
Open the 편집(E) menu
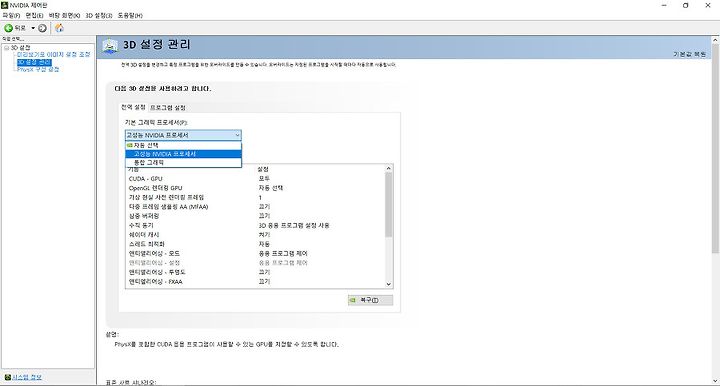pos(34,16)
